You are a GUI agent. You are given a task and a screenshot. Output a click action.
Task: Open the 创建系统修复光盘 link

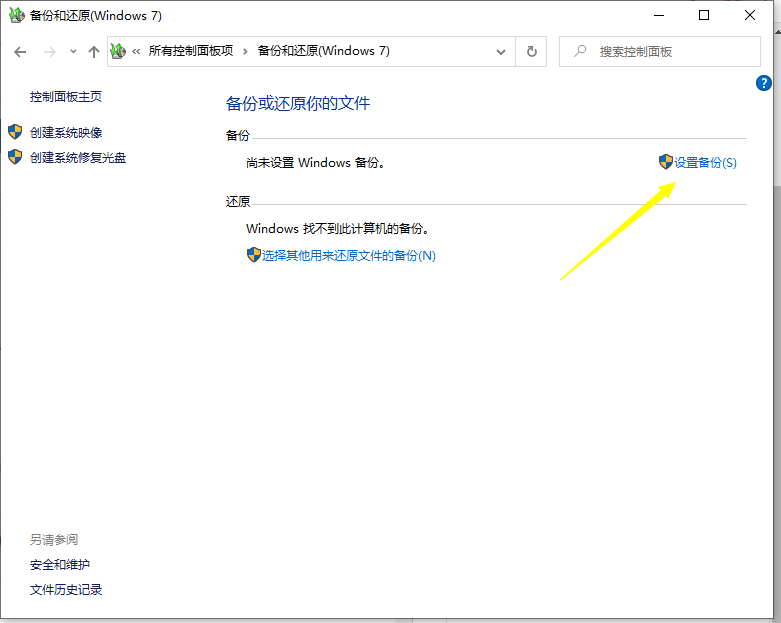click(78, 157)
